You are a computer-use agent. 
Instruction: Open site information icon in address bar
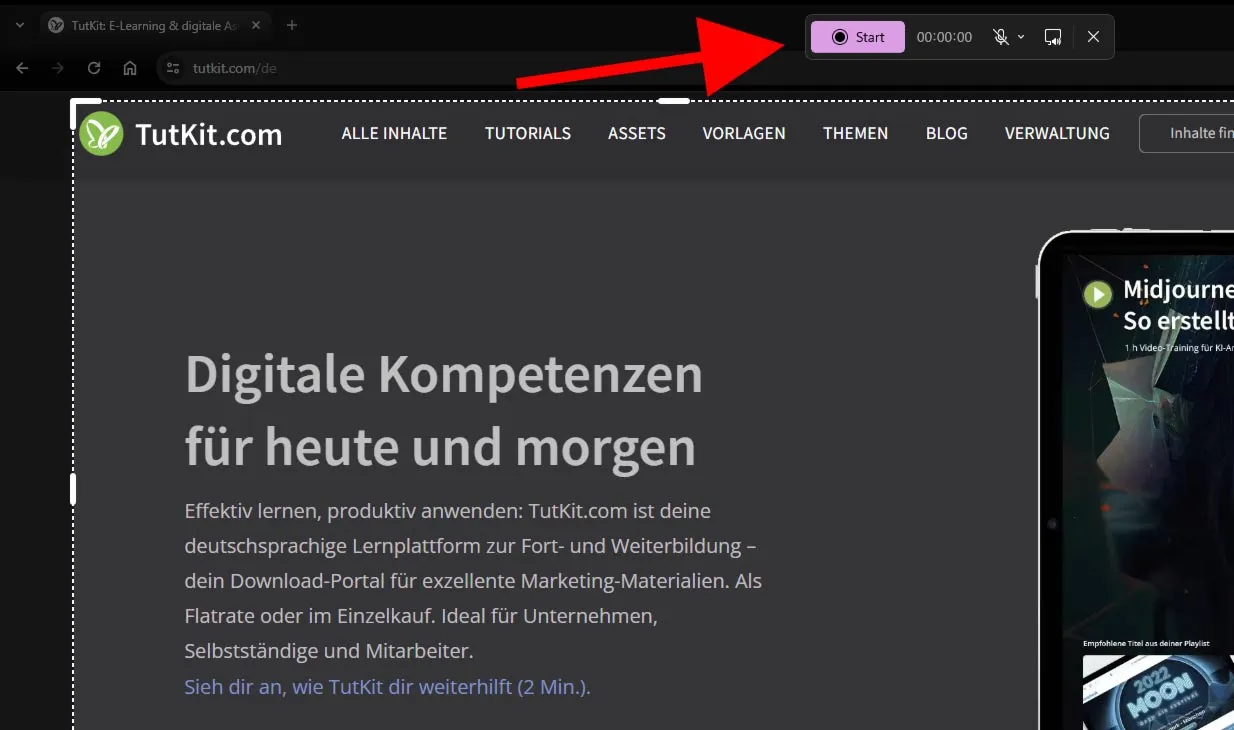point(173,68)
